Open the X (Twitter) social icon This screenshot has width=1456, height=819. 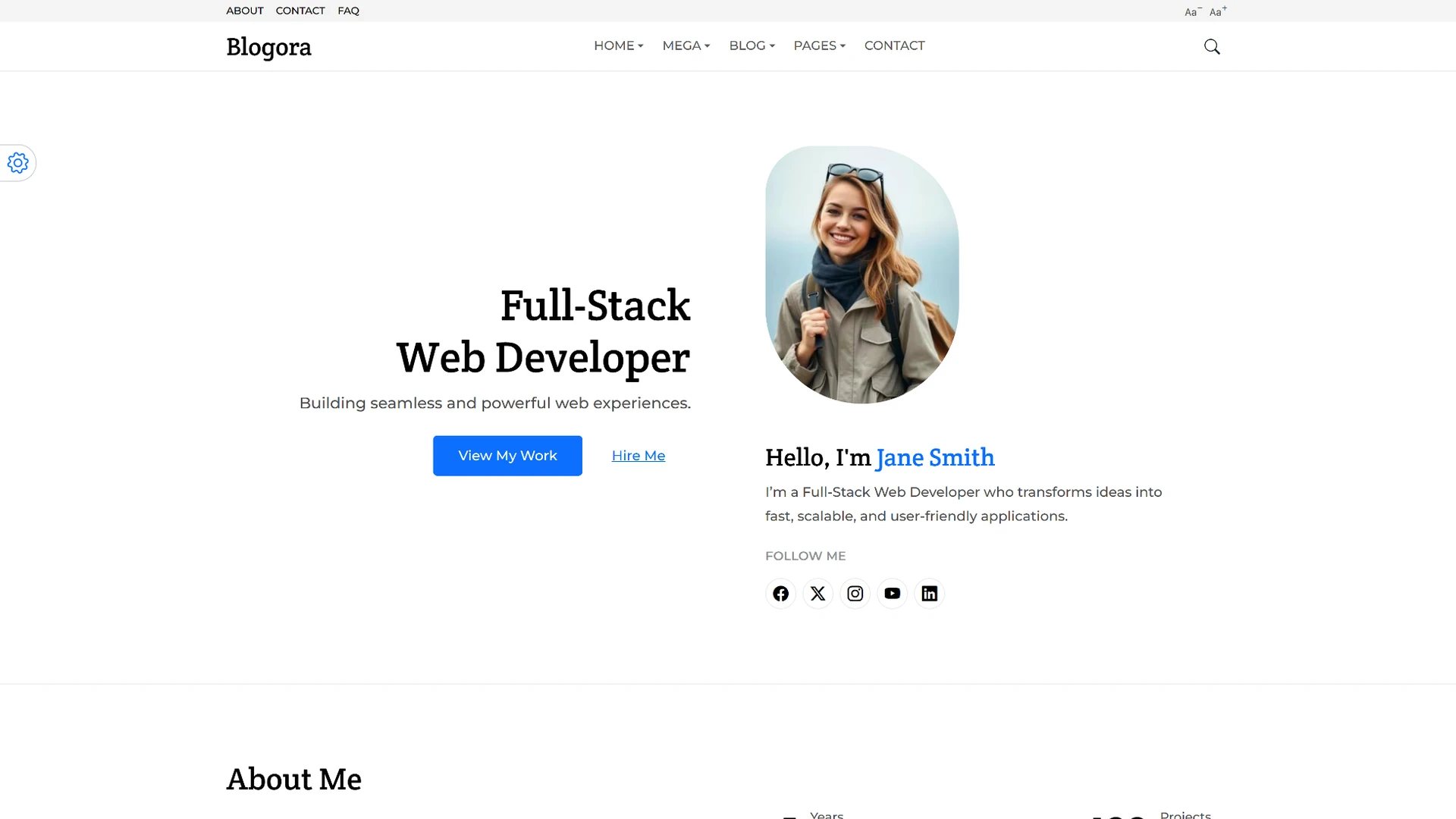(x=817, y=593)
